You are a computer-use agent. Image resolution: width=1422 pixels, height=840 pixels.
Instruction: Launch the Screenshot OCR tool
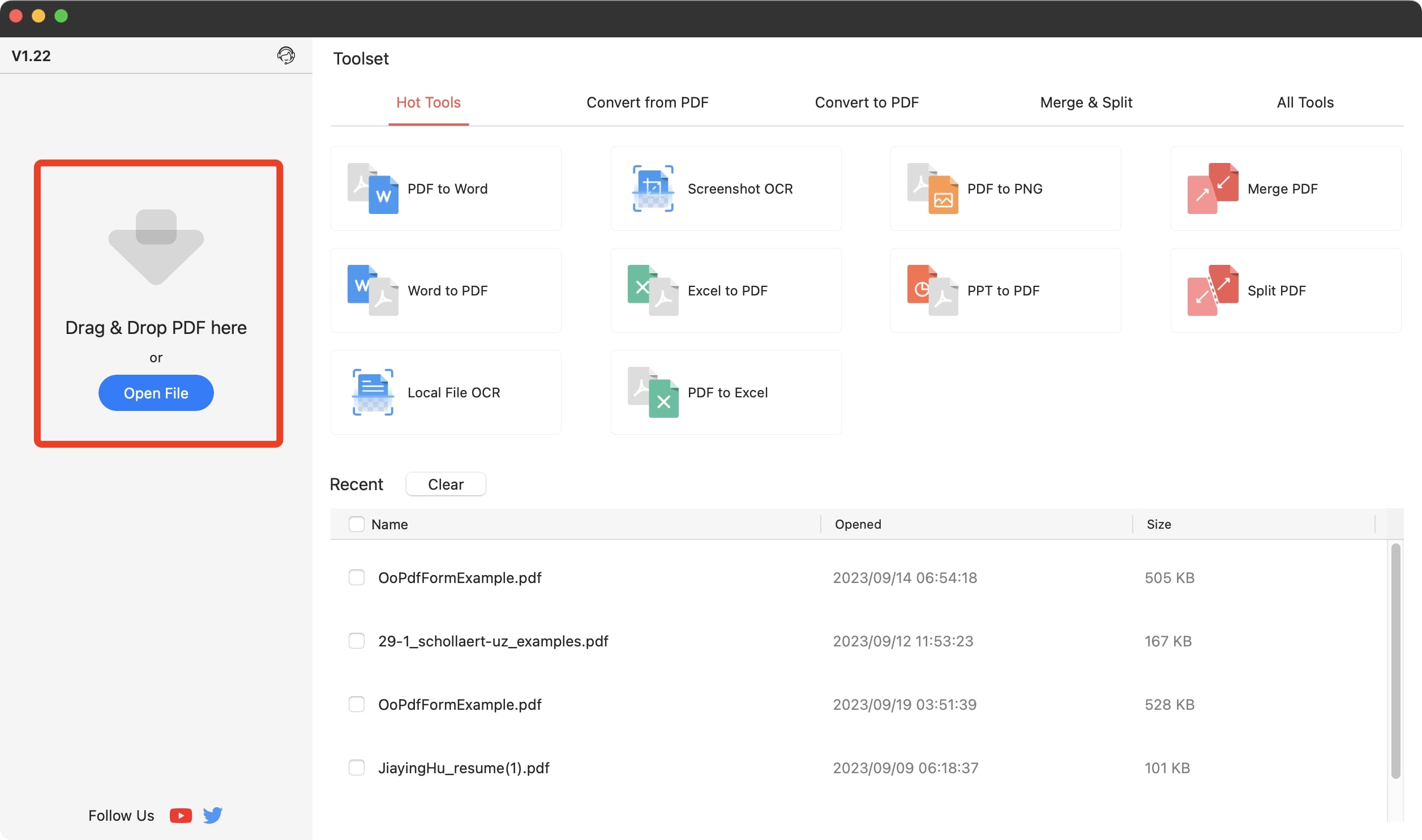tap(725, 188)
